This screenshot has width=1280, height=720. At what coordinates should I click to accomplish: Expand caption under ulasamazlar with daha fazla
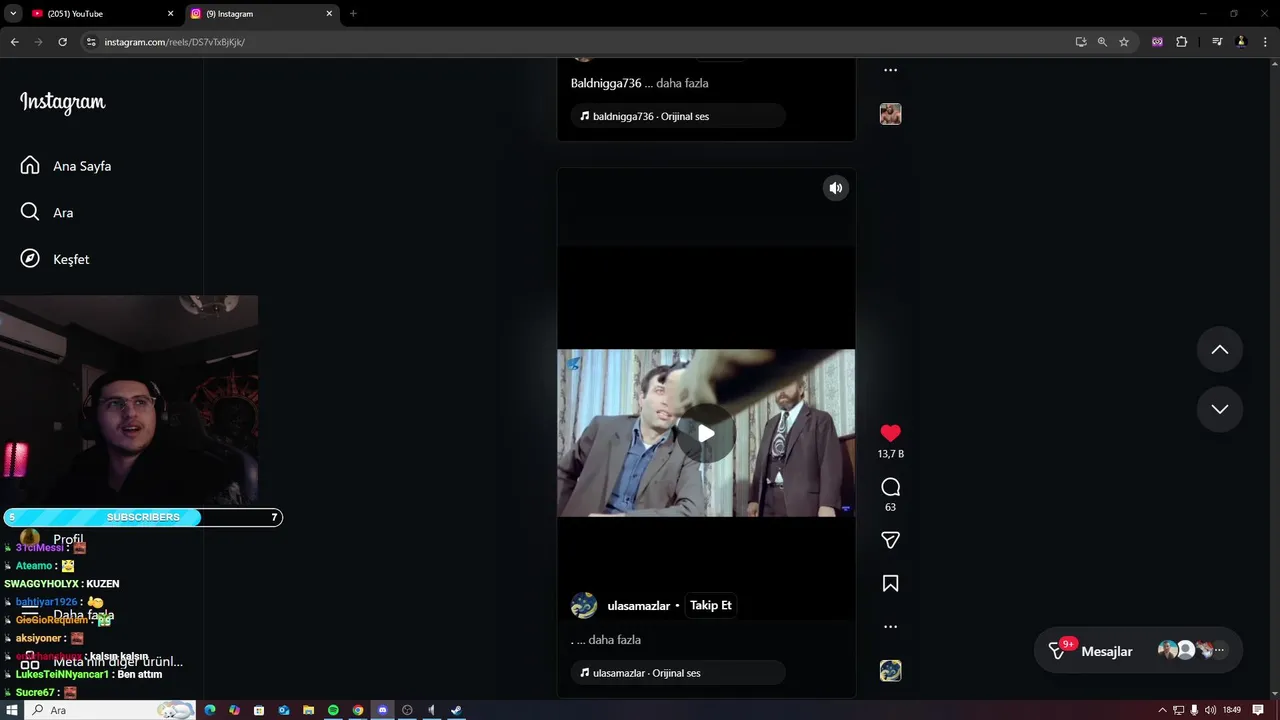(615, 640)
